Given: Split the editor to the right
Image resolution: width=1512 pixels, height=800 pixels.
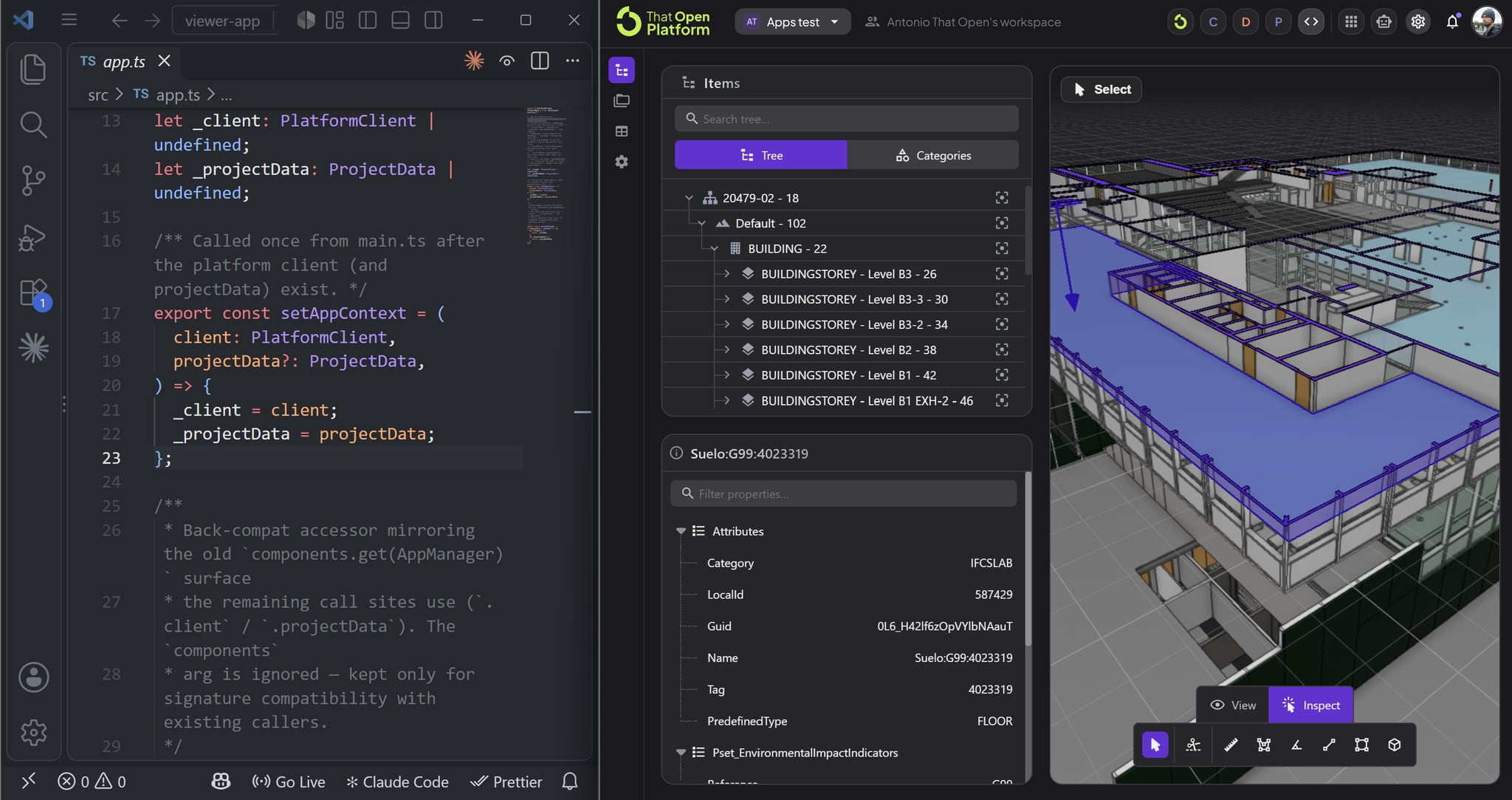Looking at the screenshot, I should point(540,61).
